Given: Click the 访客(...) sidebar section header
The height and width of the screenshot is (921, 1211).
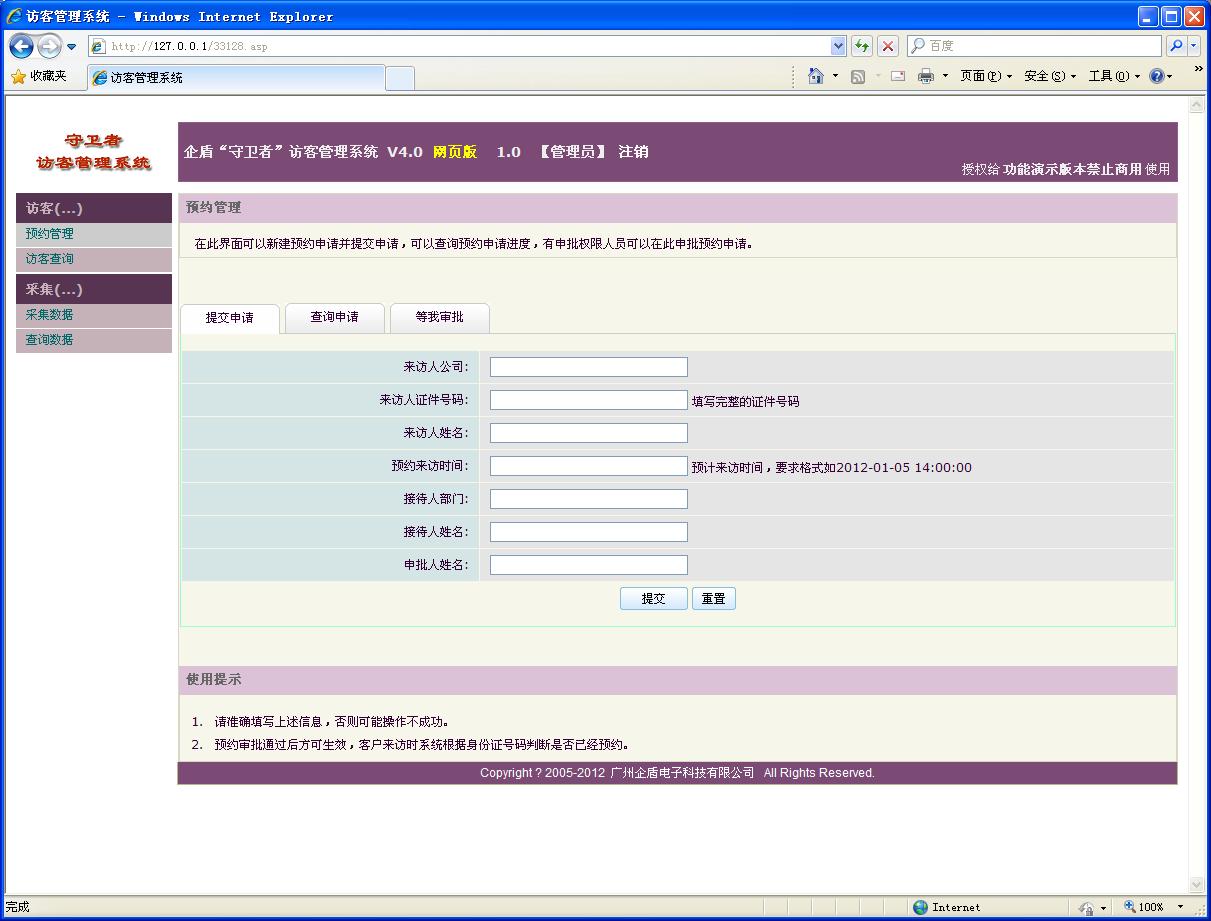Looking at the screenshot, I should (x=94, y=208).
